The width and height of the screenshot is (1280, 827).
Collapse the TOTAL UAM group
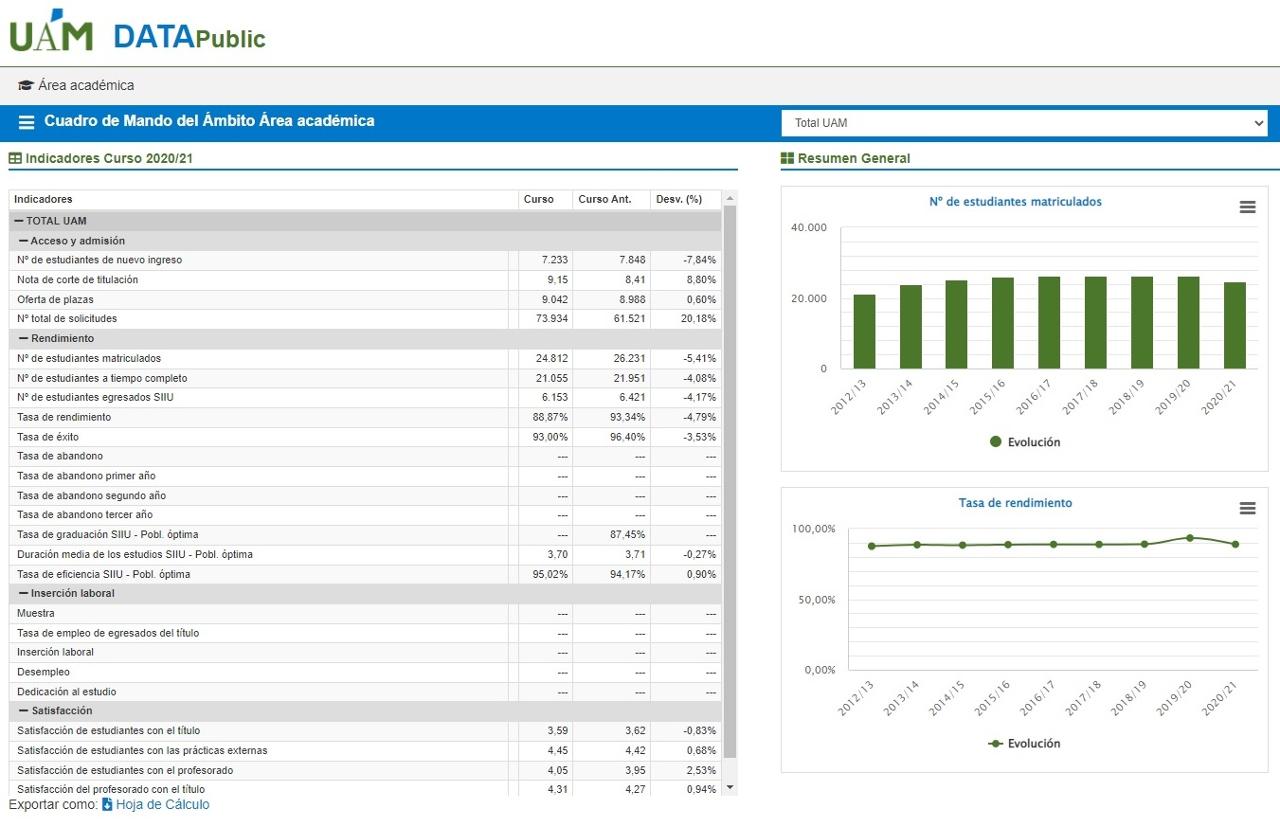point(19,221)
